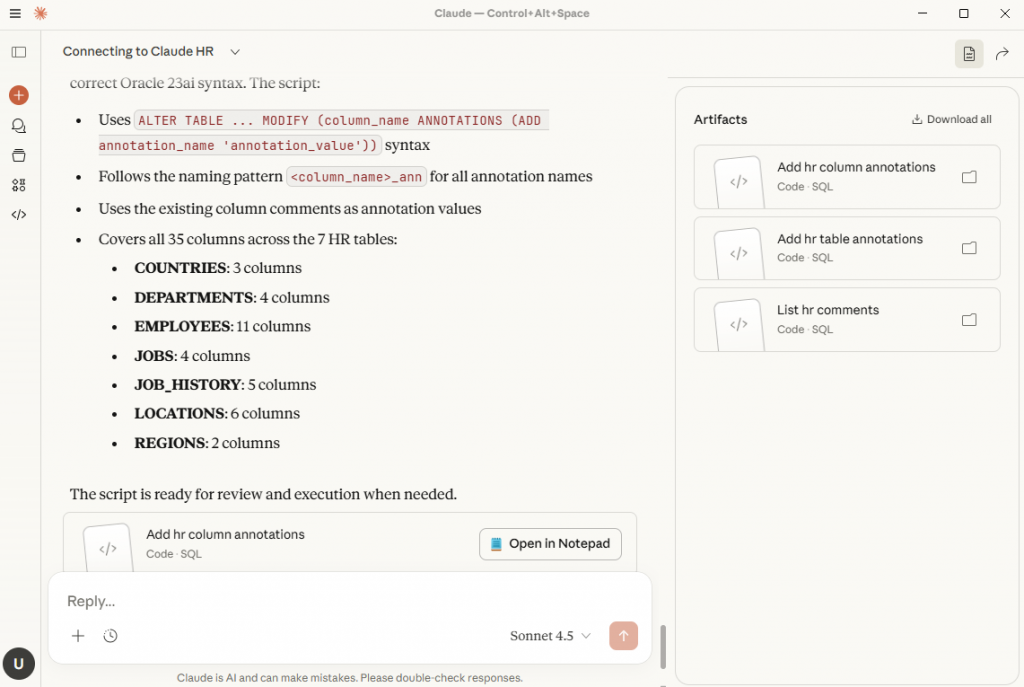
Task: Open the Artifacts grid icon in sidebar
Action: coord(19,185)
